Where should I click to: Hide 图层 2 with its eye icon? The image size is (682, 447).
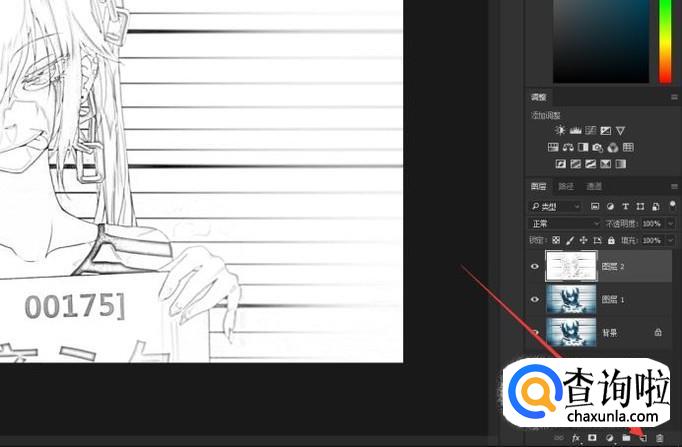point(535,267)
